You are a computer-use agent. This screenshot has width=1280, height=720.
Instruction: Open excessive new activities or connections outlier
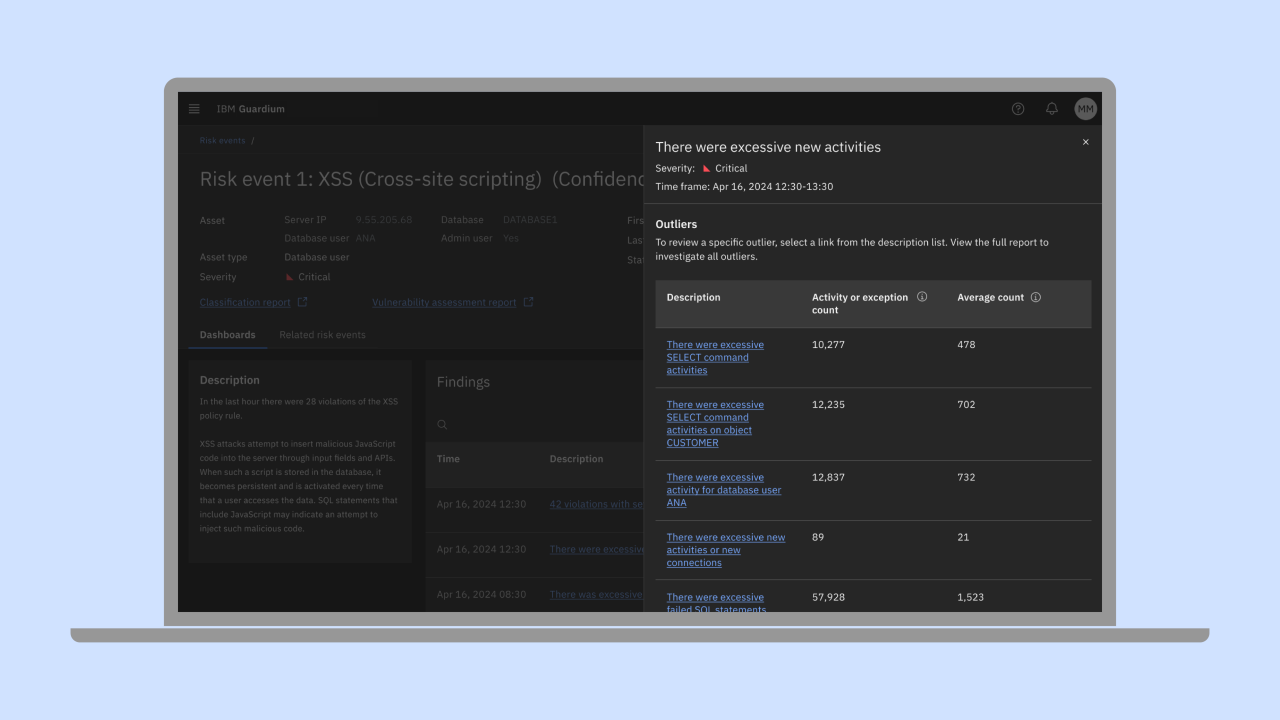(726, 550)
